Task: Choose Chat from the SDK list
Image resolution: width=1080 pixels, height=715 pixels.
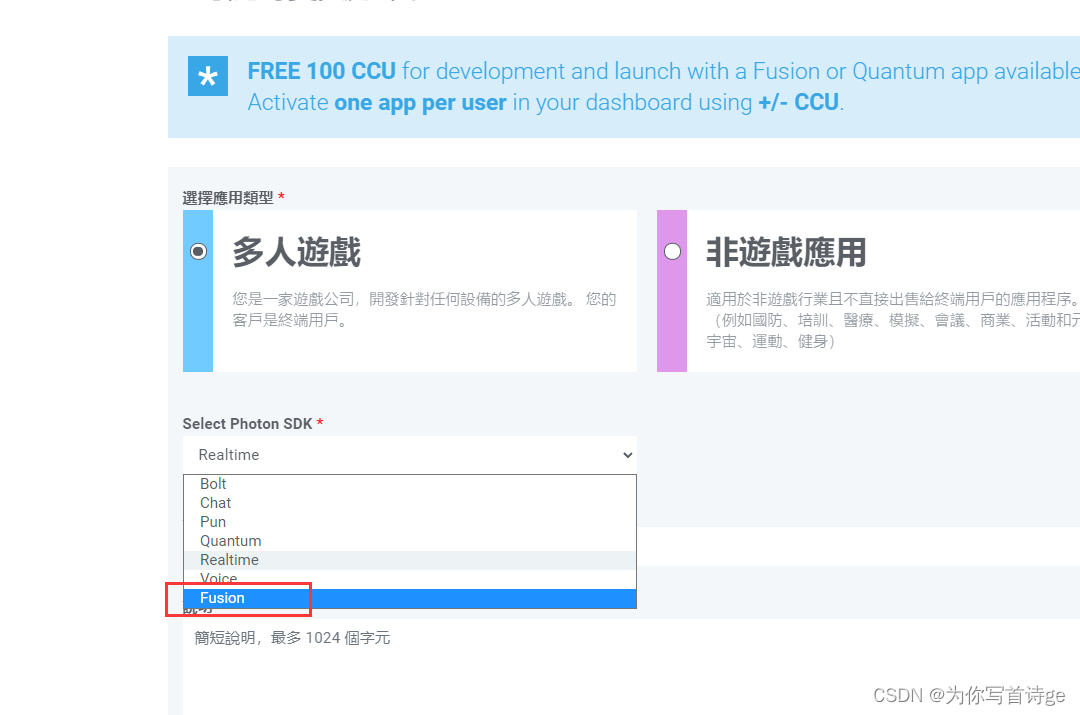Action: 410,503
